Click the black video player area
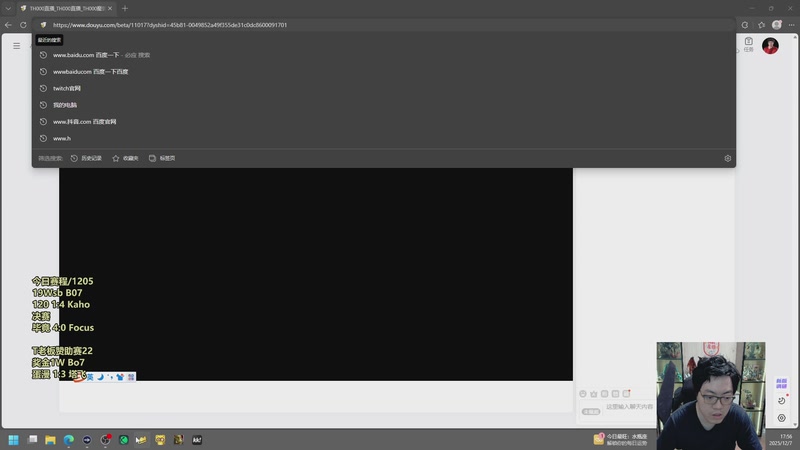The height and width of the screenshot is (450, 800). [316, 274]
